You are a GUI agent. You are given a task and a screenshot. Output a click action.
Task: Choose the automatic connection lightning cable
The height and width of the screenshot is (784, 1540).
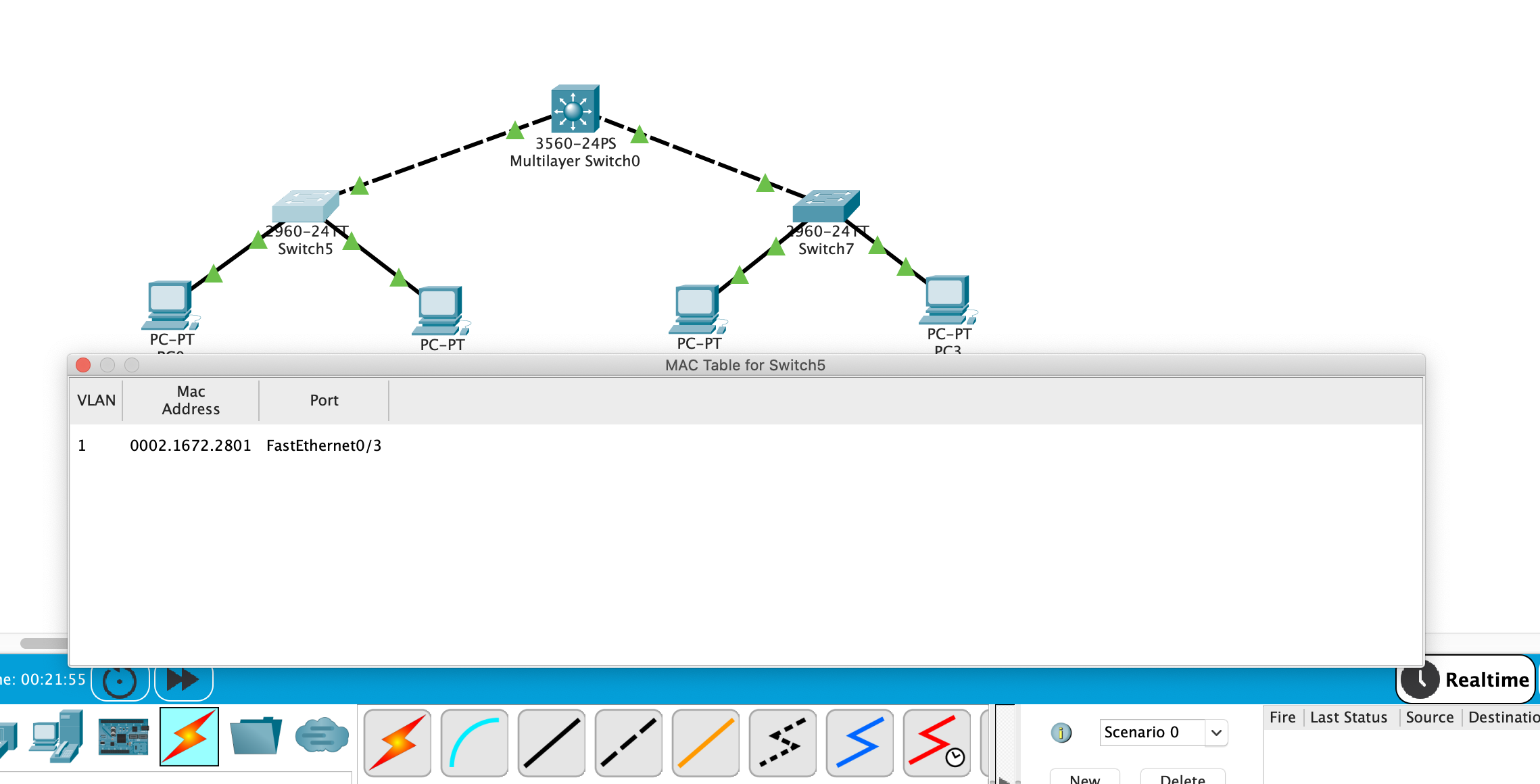(398, 742)
